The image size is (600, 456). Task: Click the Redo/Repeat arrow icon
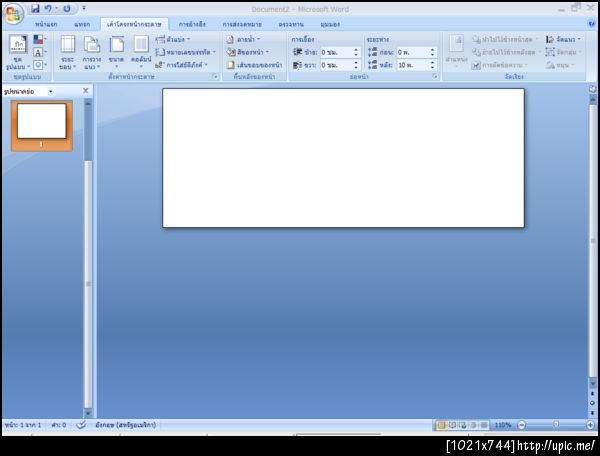click(67, 8)
